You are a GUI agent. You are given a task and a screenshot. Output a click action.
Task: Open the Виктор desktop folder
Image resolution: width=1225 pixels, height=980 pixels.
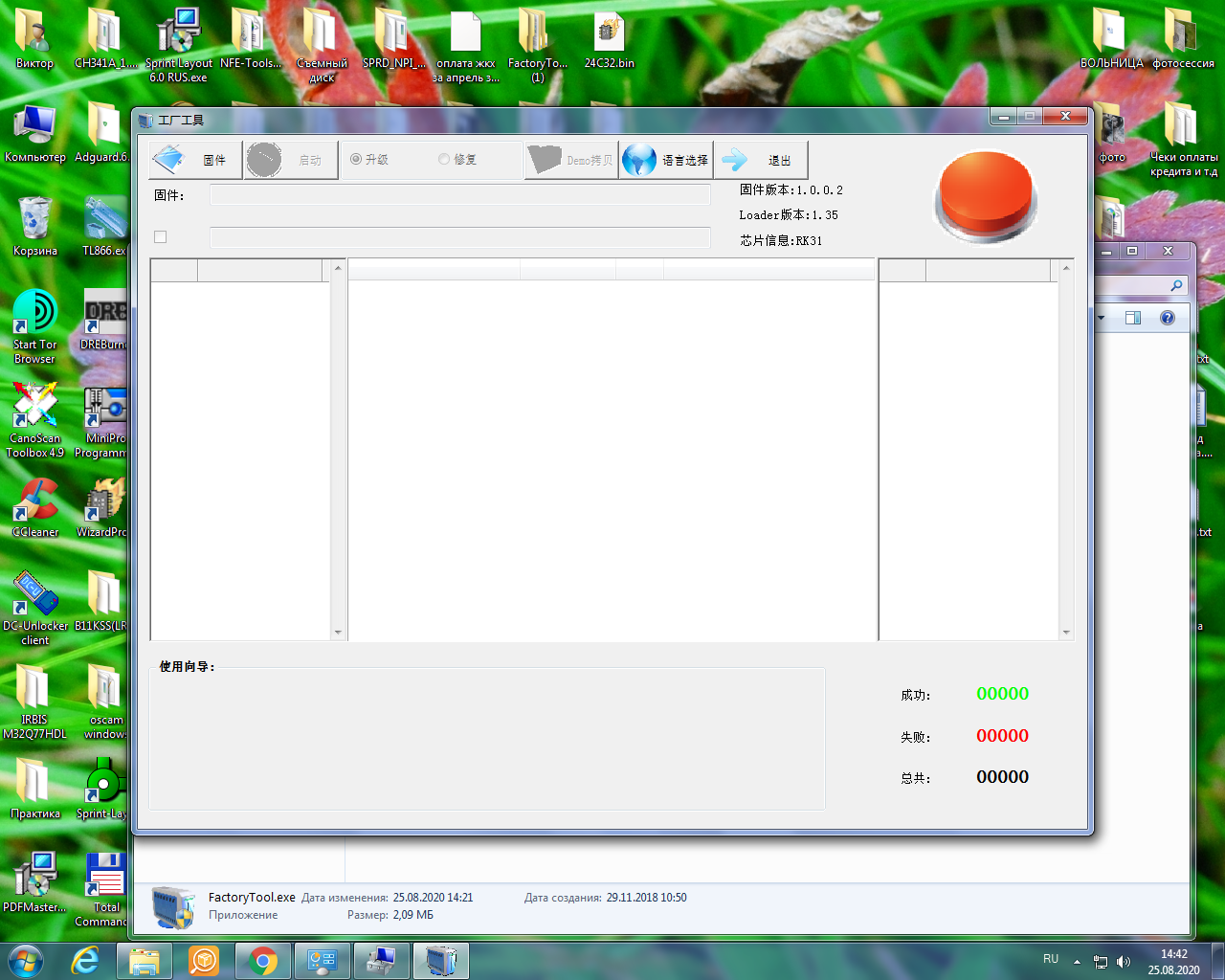[34, 40]
